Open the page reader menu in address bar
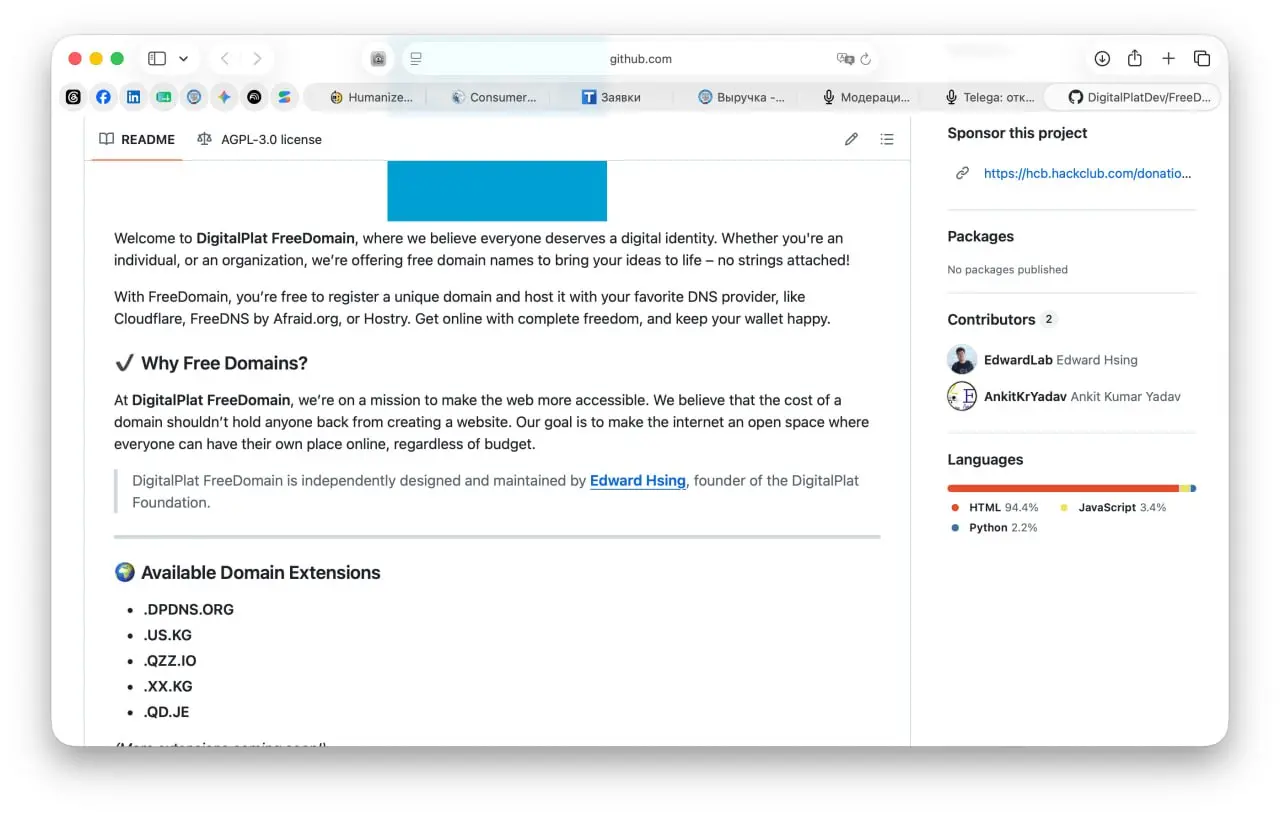This screenshot has width=1280, height=814. pyautogui.click(x=417, y=59)
